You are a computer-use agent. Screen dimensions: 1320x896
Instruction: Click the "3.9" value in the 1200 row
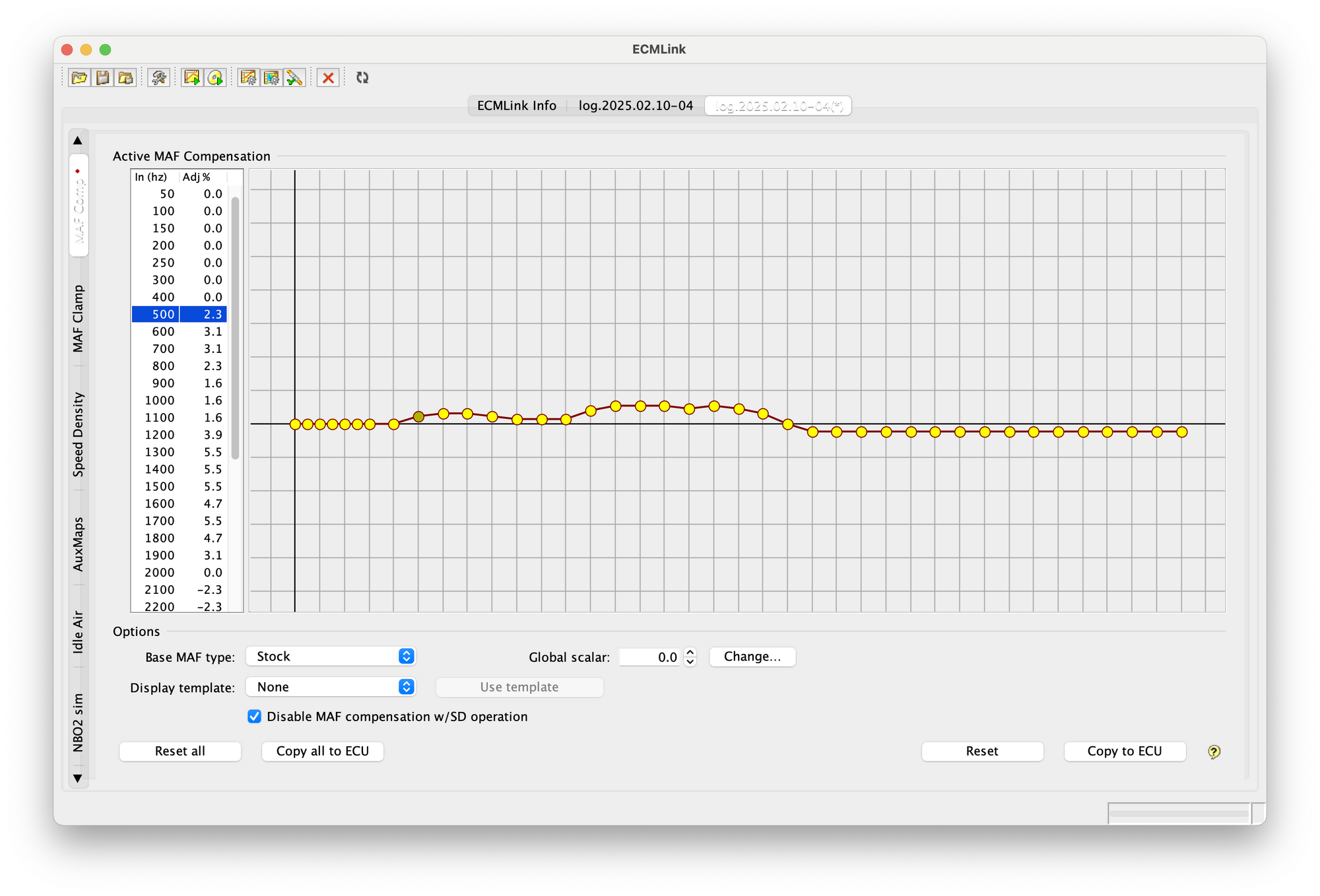click(203, 435)
